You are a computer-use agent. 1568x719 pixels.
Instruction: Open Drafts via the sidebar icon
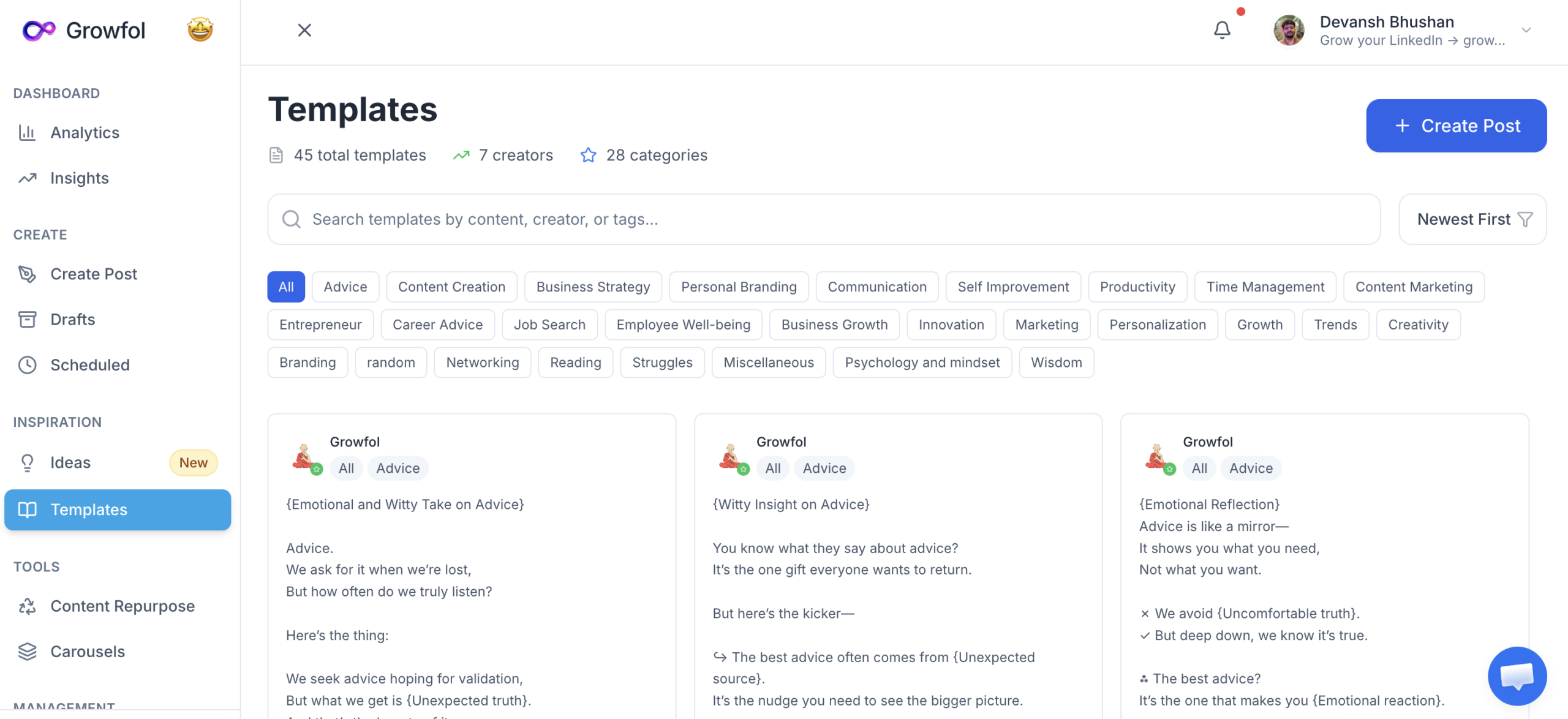click(28, 319)
